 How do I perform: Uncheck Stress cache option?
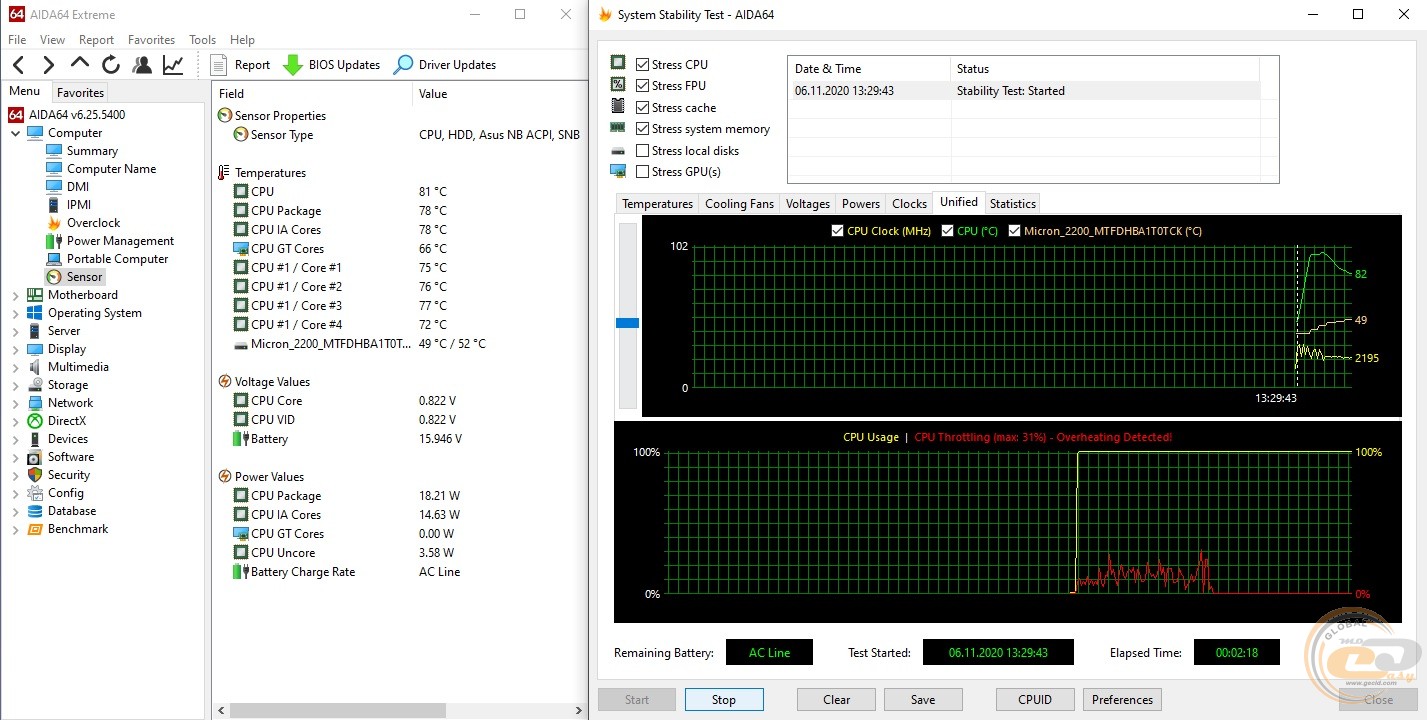coord(642,108)
